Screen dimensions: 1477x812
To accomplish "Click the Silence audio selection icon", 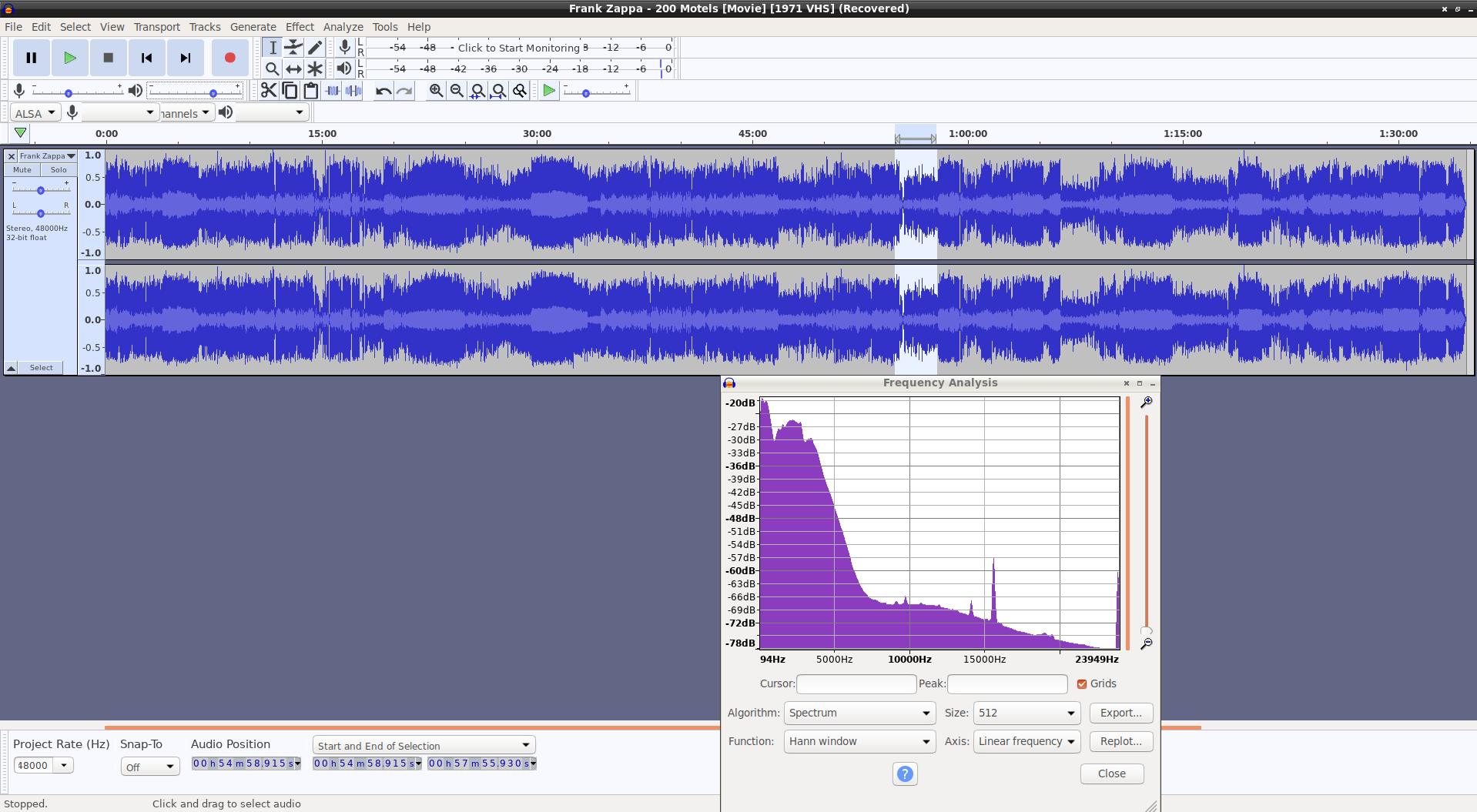I will coord(353,91).
